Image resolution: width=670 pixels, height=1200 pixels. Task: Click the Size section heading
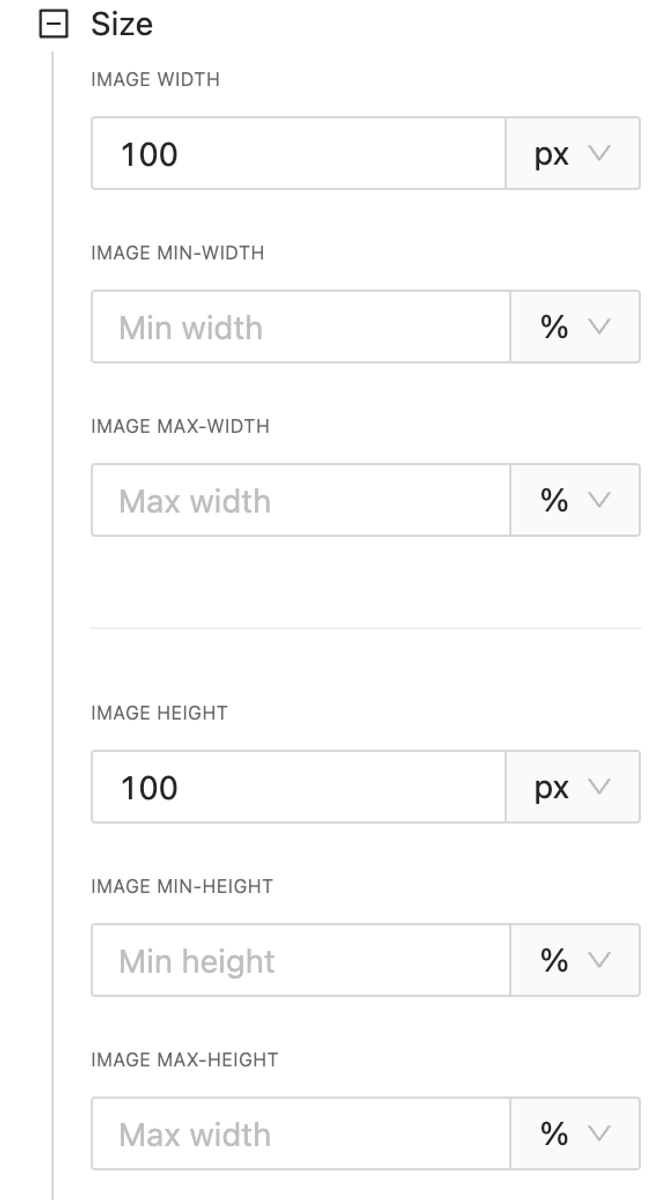click(121, 24)
